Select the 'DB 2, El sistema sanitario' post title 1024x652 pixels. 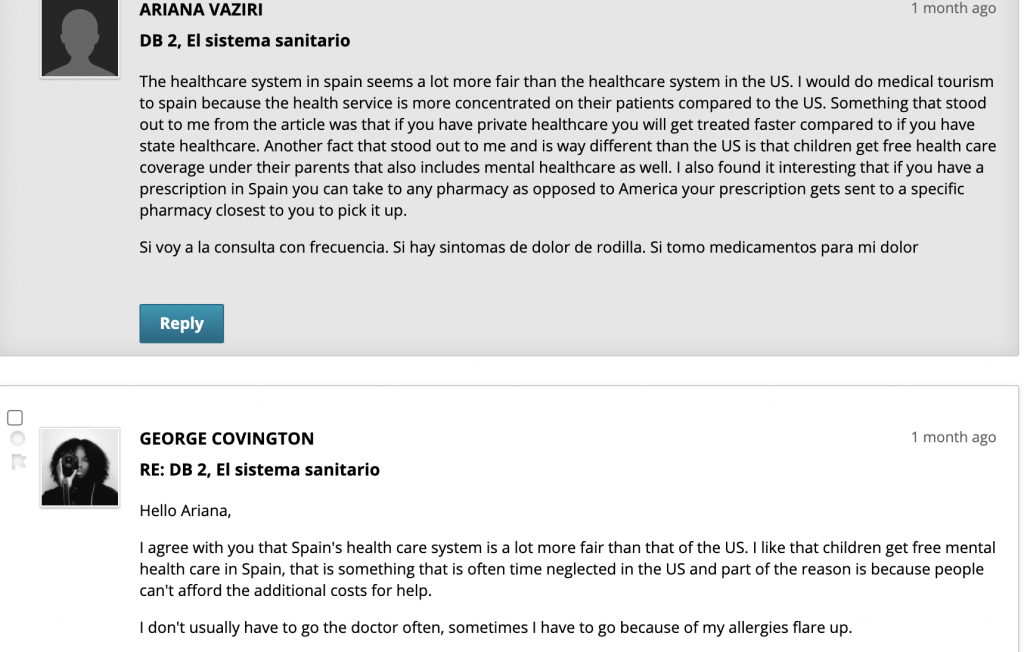pos(245,41)
